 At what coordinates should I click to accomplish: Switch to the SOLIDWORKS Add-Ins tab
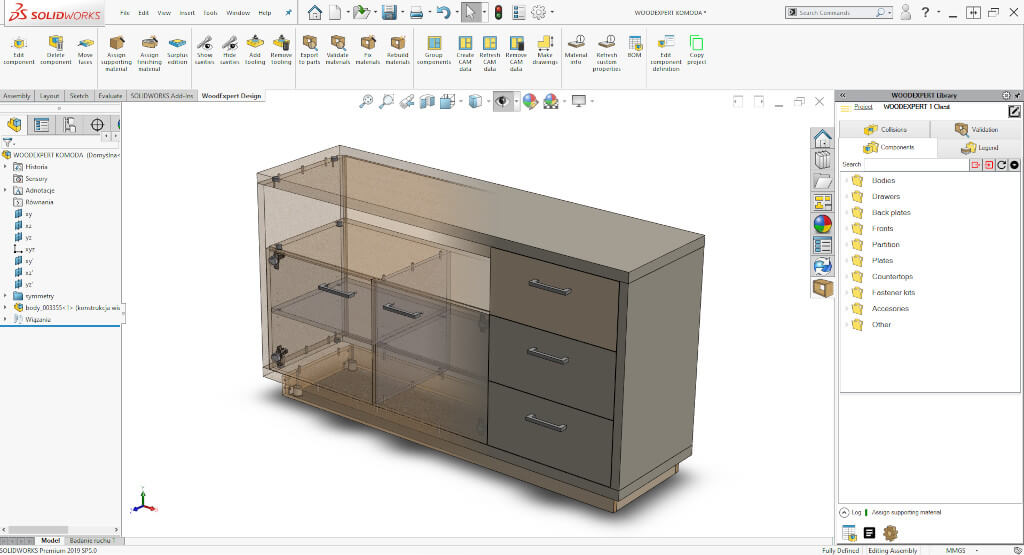click(162, 95)
